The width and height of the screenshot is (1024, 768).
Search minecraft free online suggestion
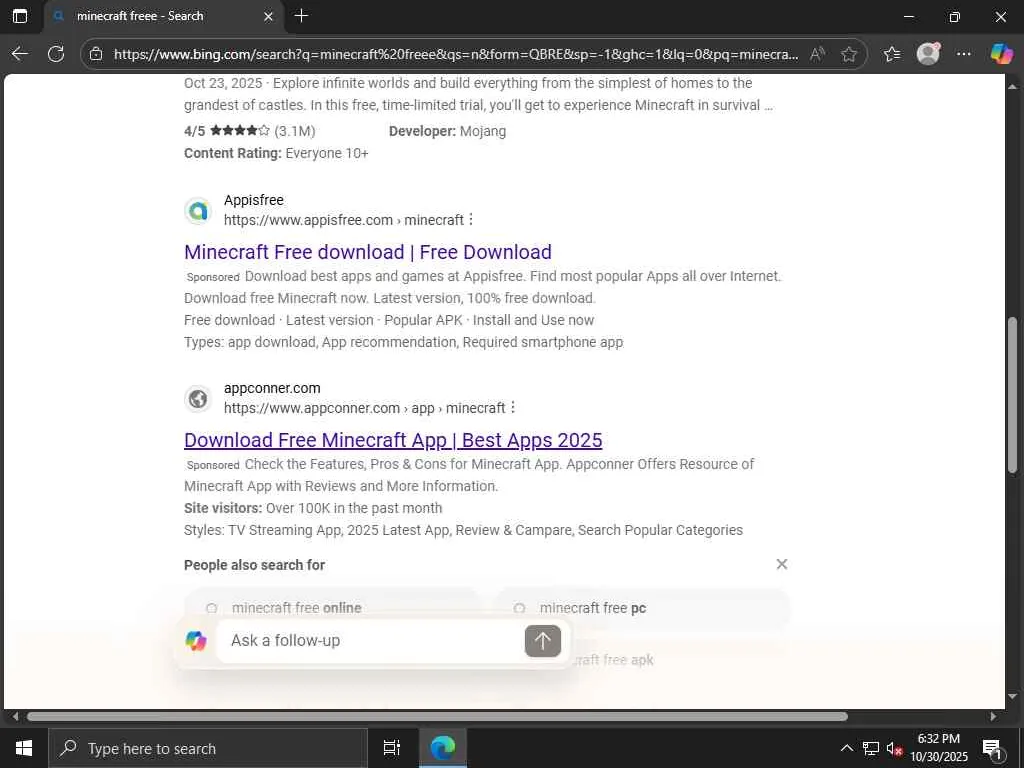332,608
